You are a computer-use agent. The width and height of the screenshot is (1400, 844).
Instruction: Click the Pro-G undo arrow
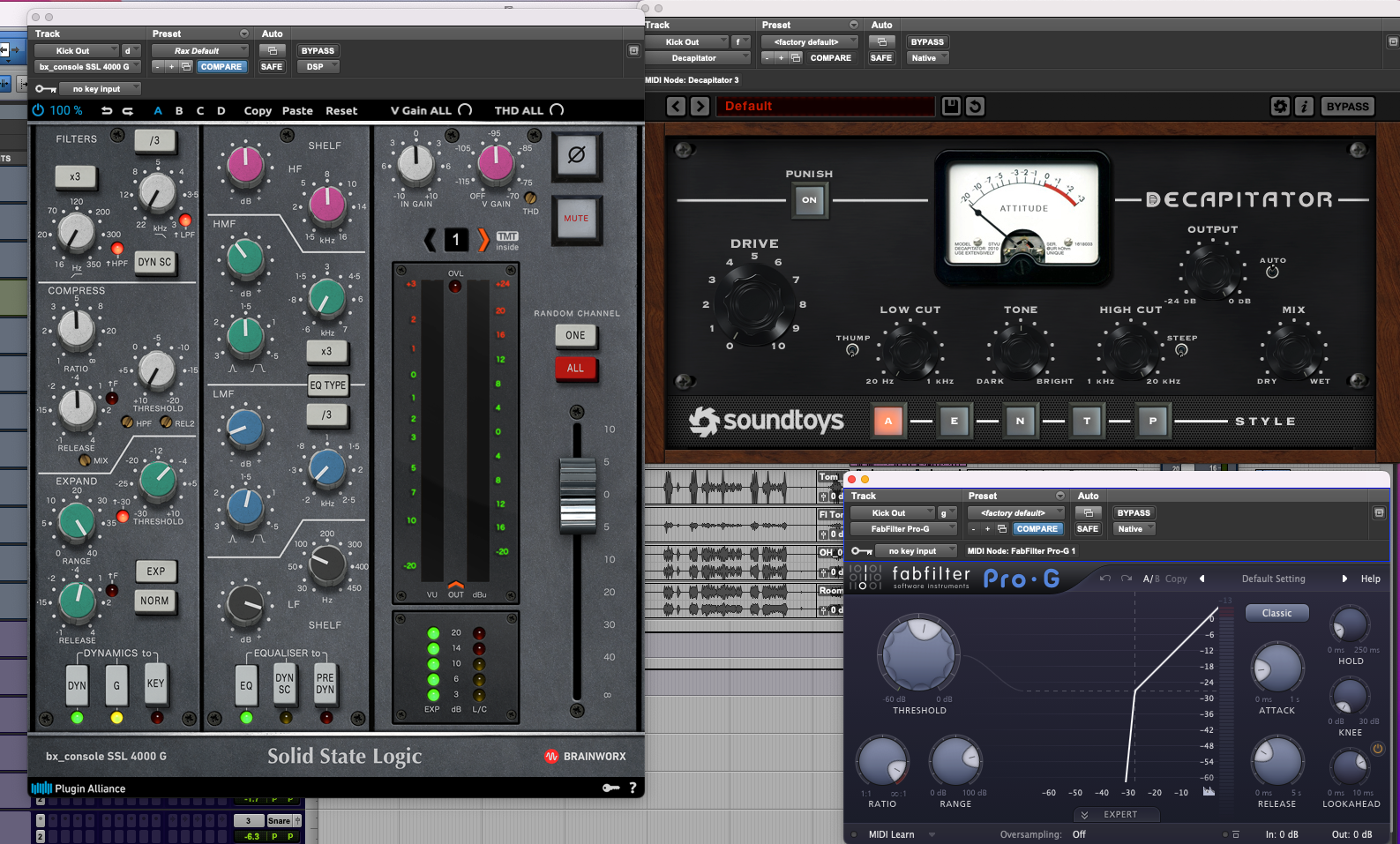click(x=1105, y=579)
